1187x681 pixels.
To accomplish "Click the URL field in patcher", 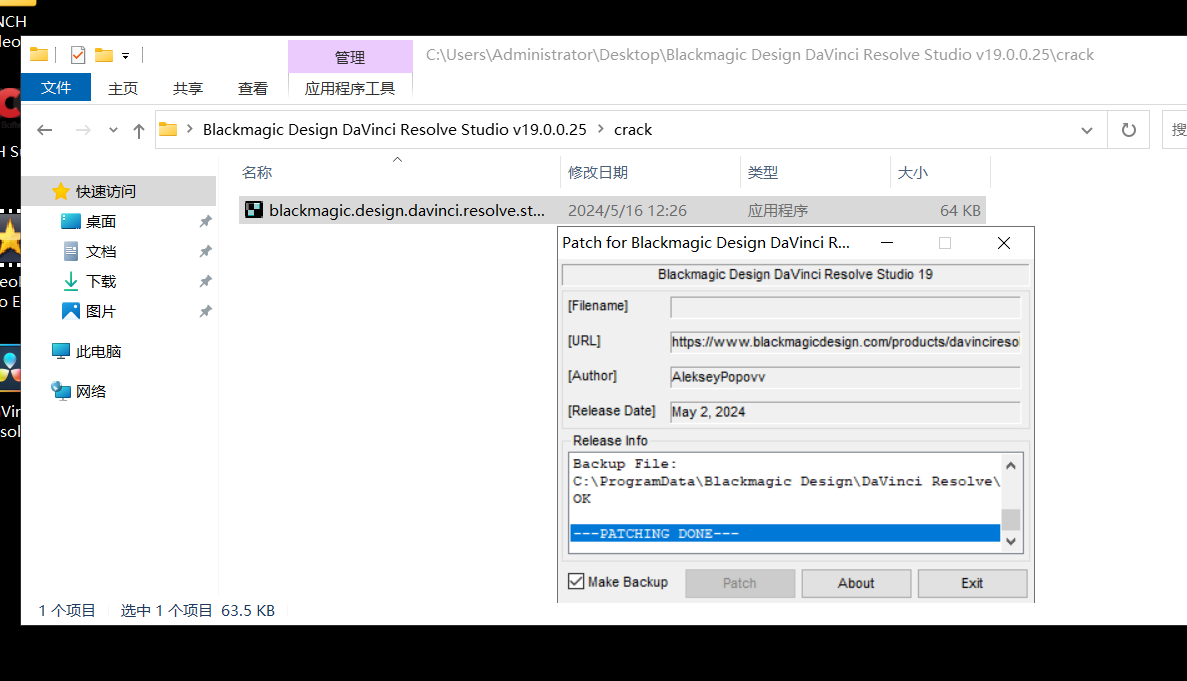I will pyautogui.click(x=845, y=342).
